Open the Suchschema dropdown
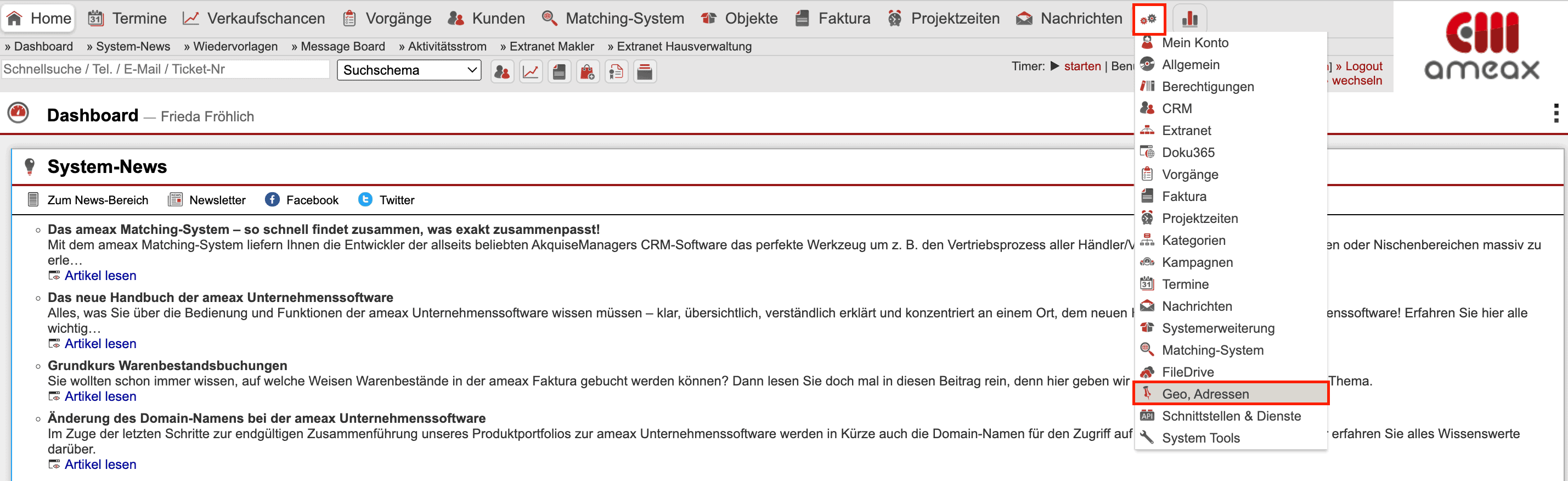Image resolution: width=1568 pixels, height=481 pixels. (409, 70)
